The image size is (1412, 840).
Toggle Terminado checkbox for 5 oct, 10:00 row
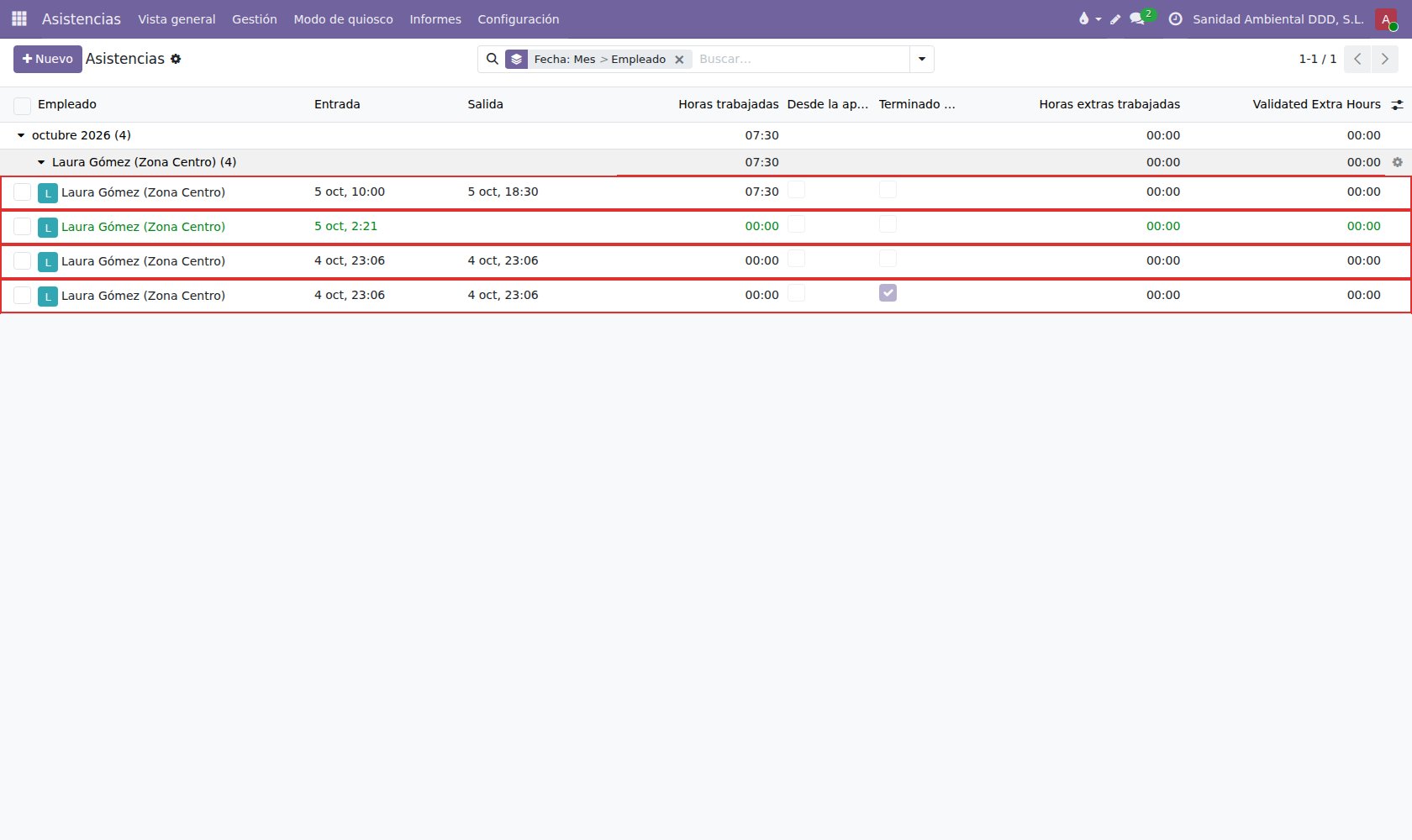[888, 190]
